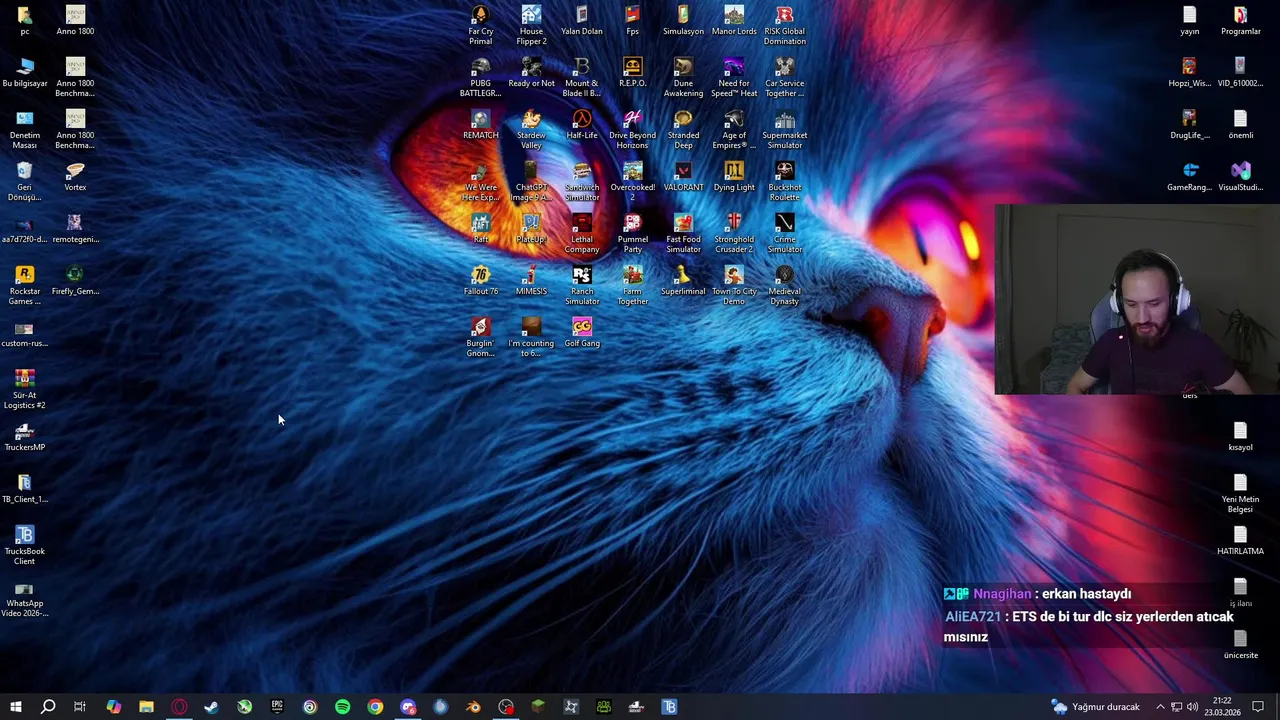Open Spotify from the taskbar
Screen dimensions: 1280x720
(x=342, y=707)
